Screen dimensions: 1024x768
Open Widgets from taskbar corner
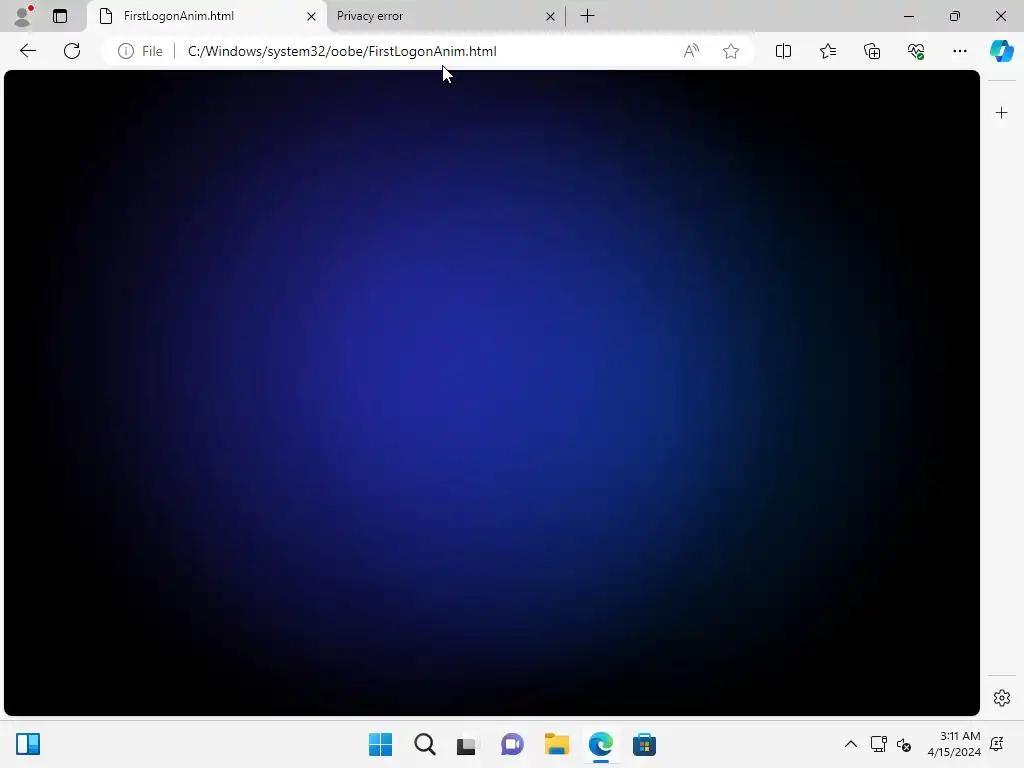(28, 744)
